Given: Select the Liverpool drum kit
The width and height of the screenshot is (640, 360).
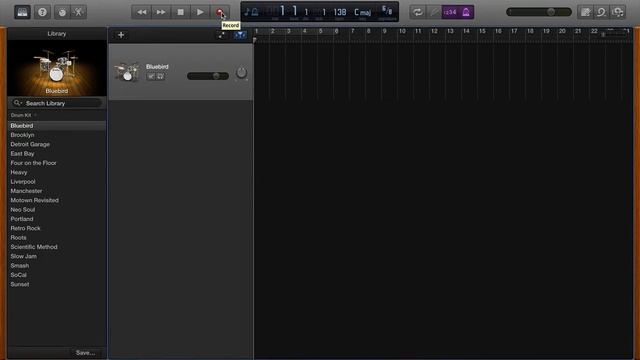Looking at the screenshot, I should (x=57, y=182).
